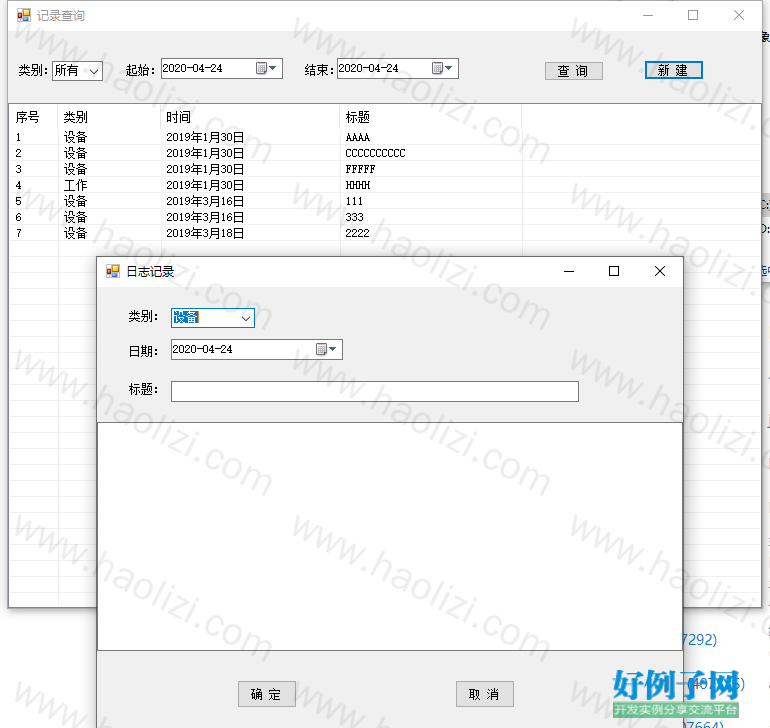Maximize the 记录查询 window
Screen dimensions: 770x728
pyautogui.click(x=693, y=15)
